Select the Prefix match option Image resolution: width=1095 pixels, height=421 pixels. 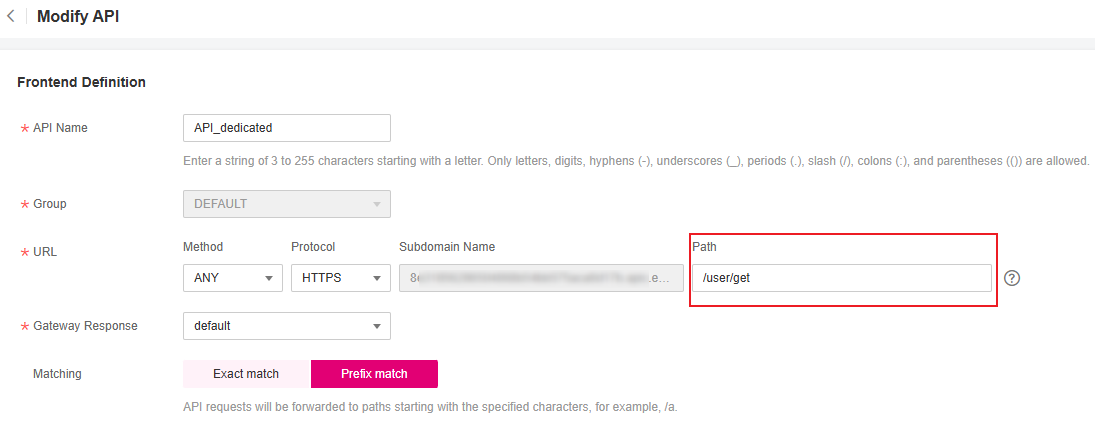click(x=374, y=374)
